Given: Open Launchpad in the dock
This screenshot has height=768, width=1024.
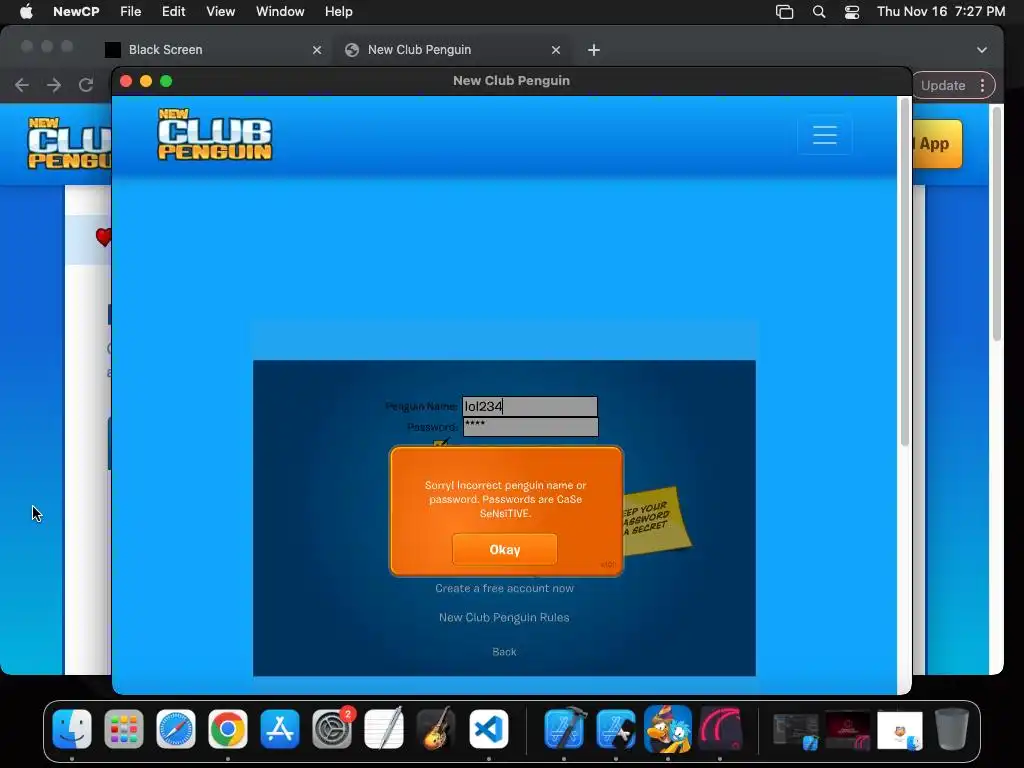Looking at the screenshot, I should coord(123,729).
